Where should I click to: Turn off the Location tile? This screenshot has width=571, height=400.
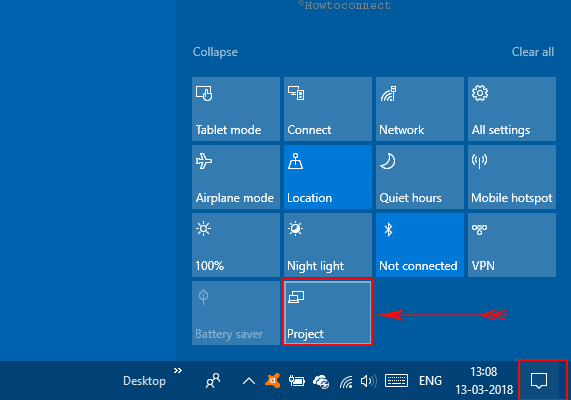coord(328,177)
